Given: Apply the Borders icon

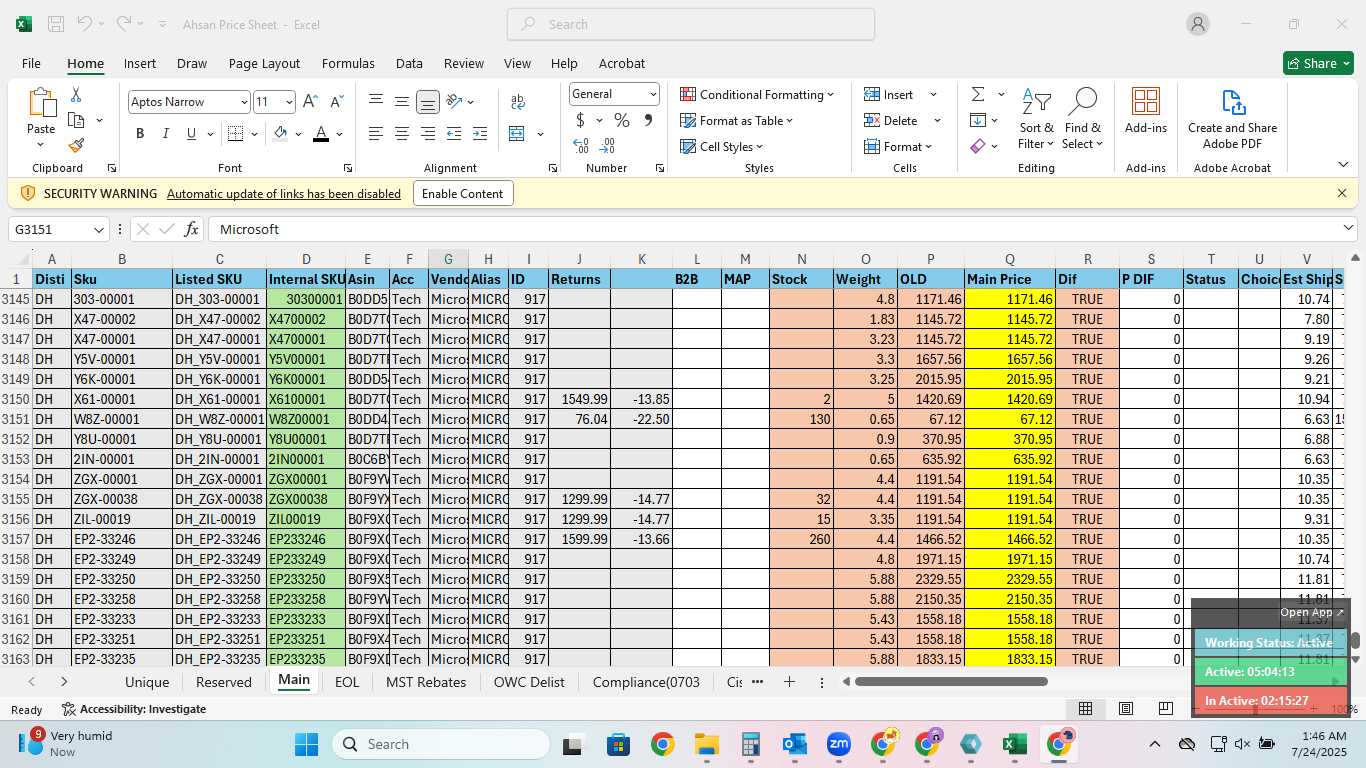Looking at the screenshot, I should click(235, 134).
